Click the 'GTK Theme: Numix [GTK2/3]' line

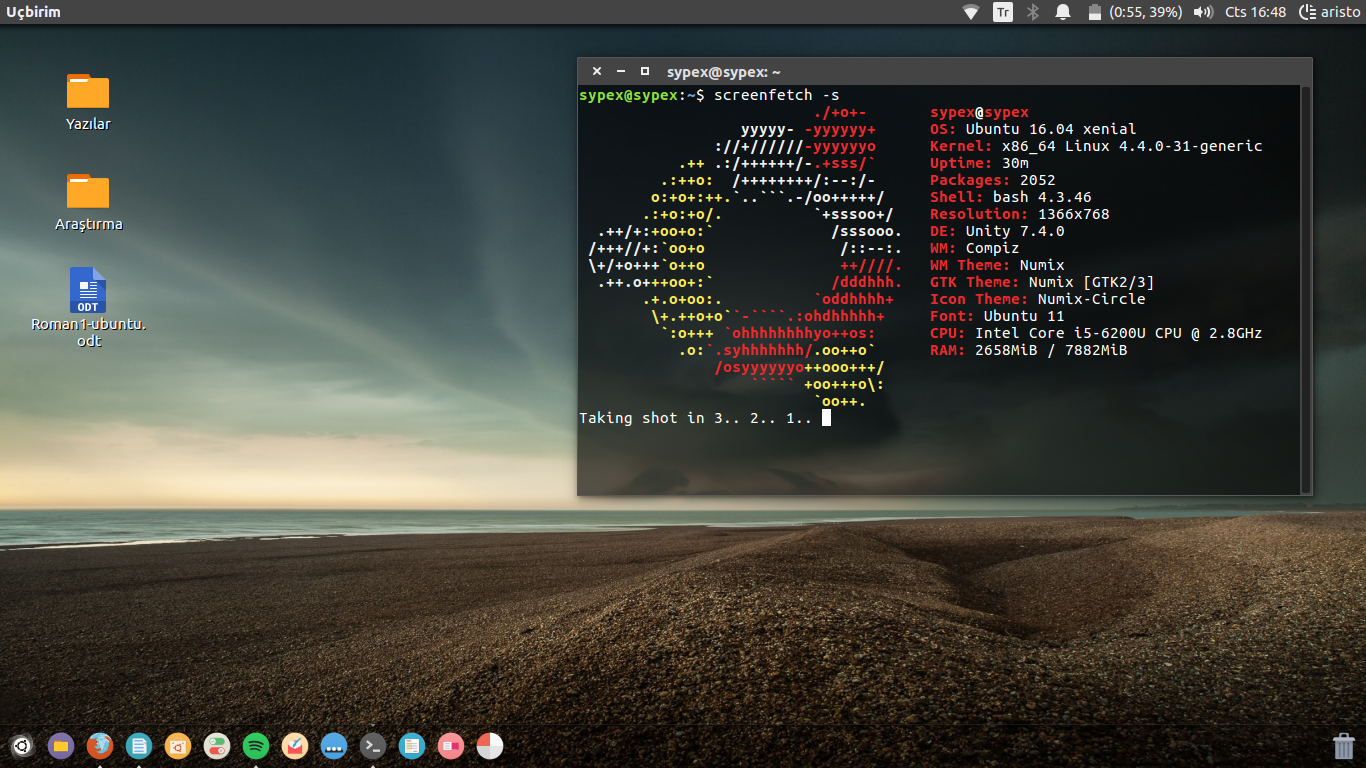point(1042,282)
